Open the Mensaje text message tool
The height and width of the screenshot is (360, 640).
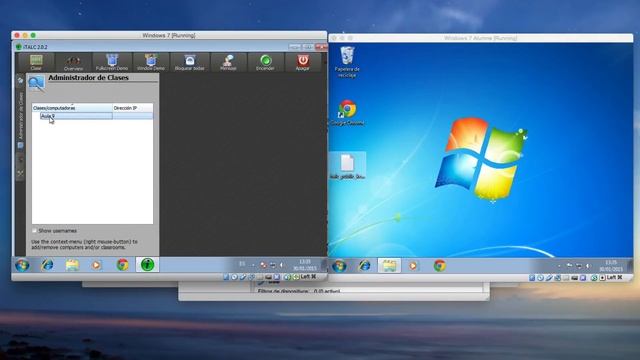coord(228,62)
